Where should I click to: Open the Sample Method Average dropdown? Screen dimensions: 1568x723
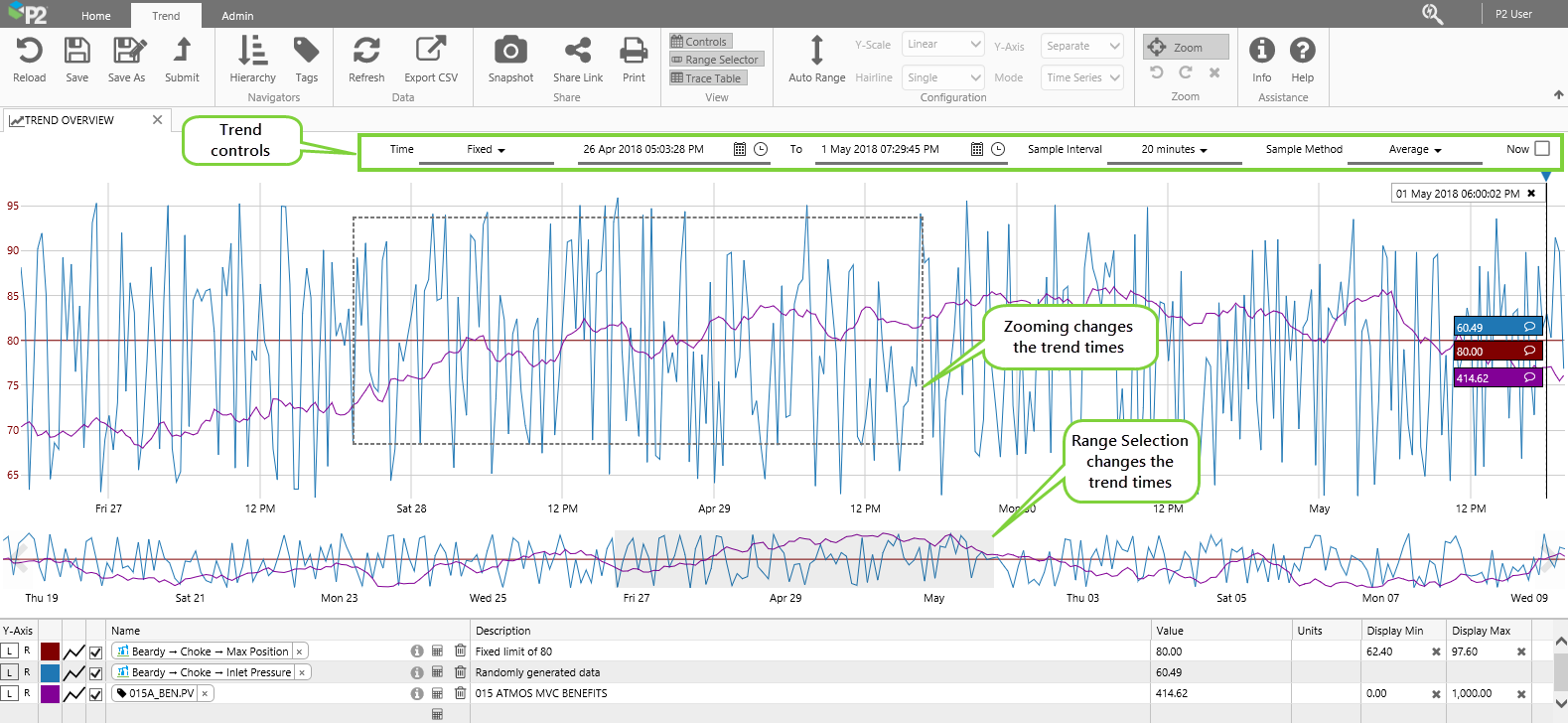click(1414, 150)
